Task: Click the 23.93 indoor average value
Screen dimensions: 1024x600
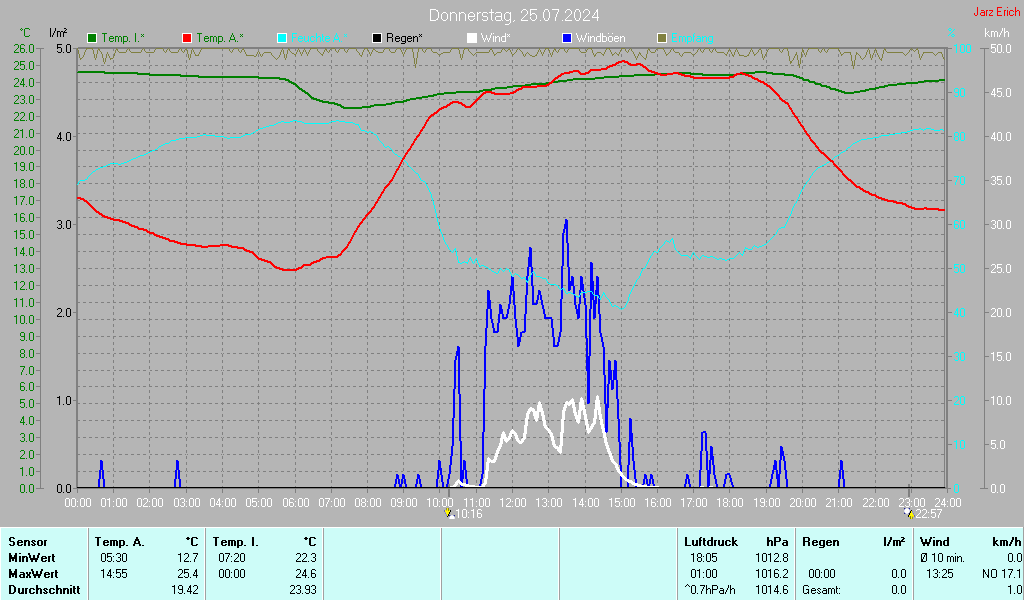Action: point(303,590)
